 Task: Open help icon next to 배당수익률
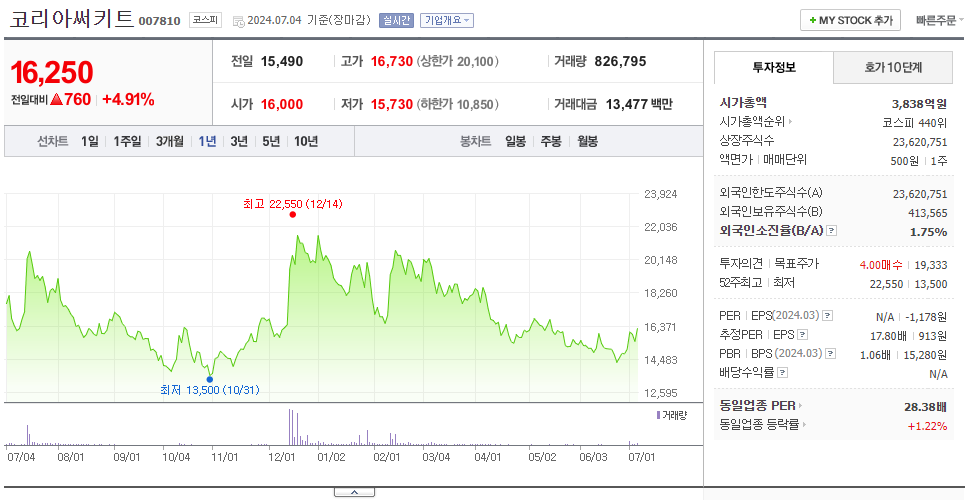tap(782, 373)
